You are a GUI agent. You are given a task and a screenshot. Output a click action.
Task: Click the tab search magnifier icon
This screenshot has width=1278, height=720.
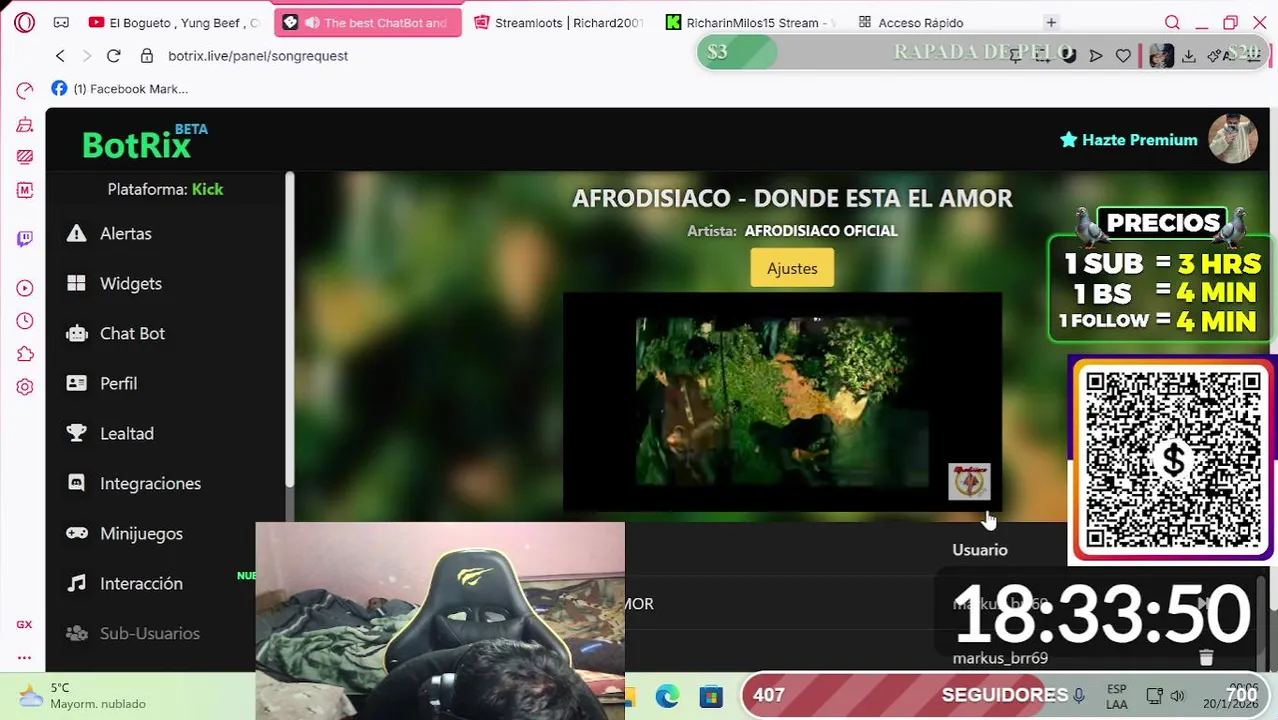coord(1172,22)
